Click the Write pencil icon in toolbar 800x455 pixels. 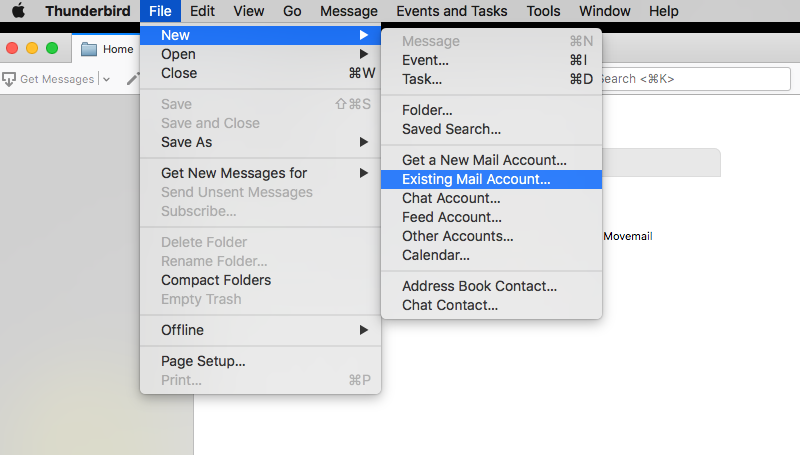click(x=133, y=79)
